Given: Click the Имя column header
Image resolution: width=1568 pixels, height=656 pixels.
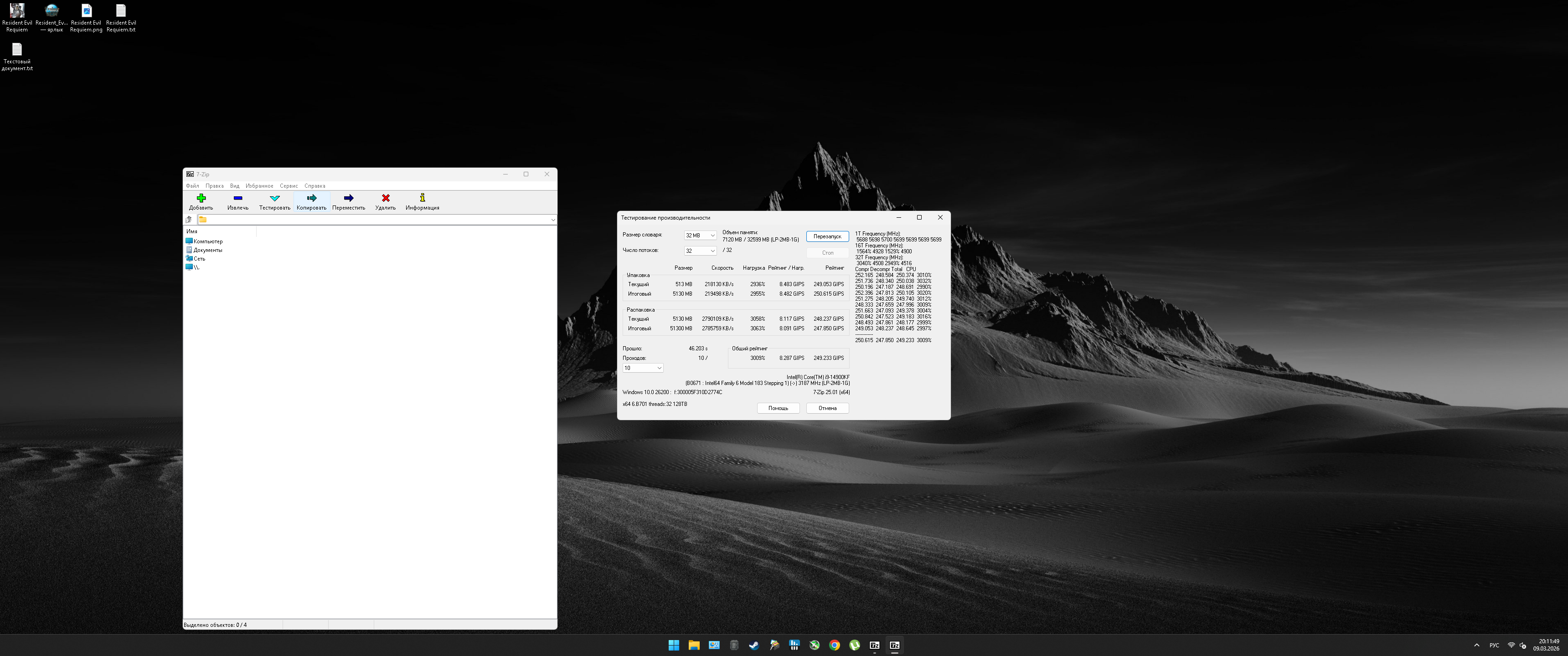Looking at the screenshot, I should [192, 231].
